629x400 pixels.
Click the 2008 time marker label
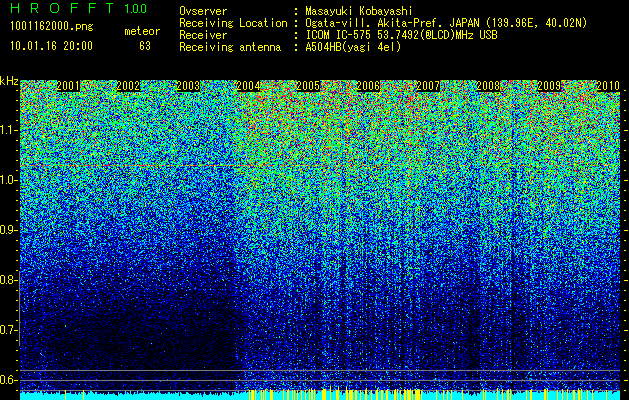(488, 86)
